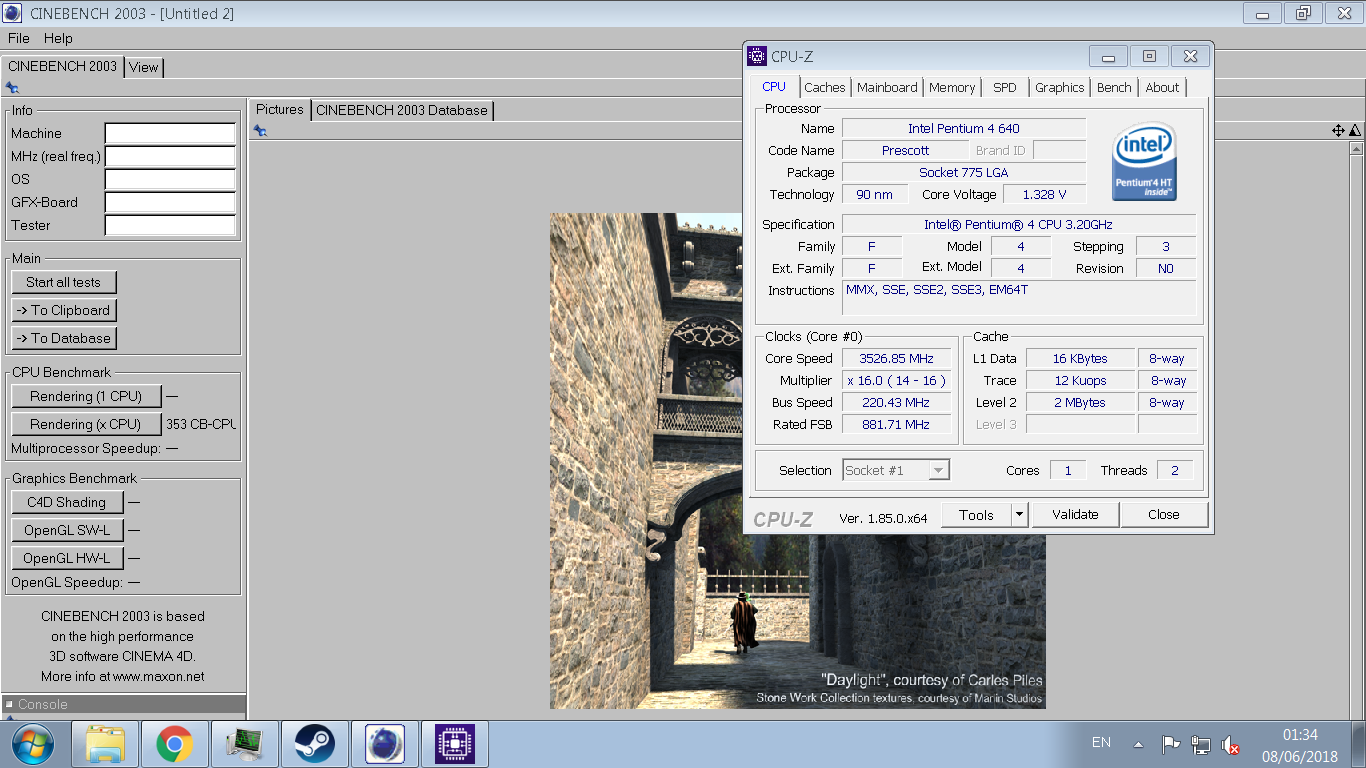This screenshot has height=768, width=1366.
Task: Click the Daylight rendered image
Action: point(797,461)
